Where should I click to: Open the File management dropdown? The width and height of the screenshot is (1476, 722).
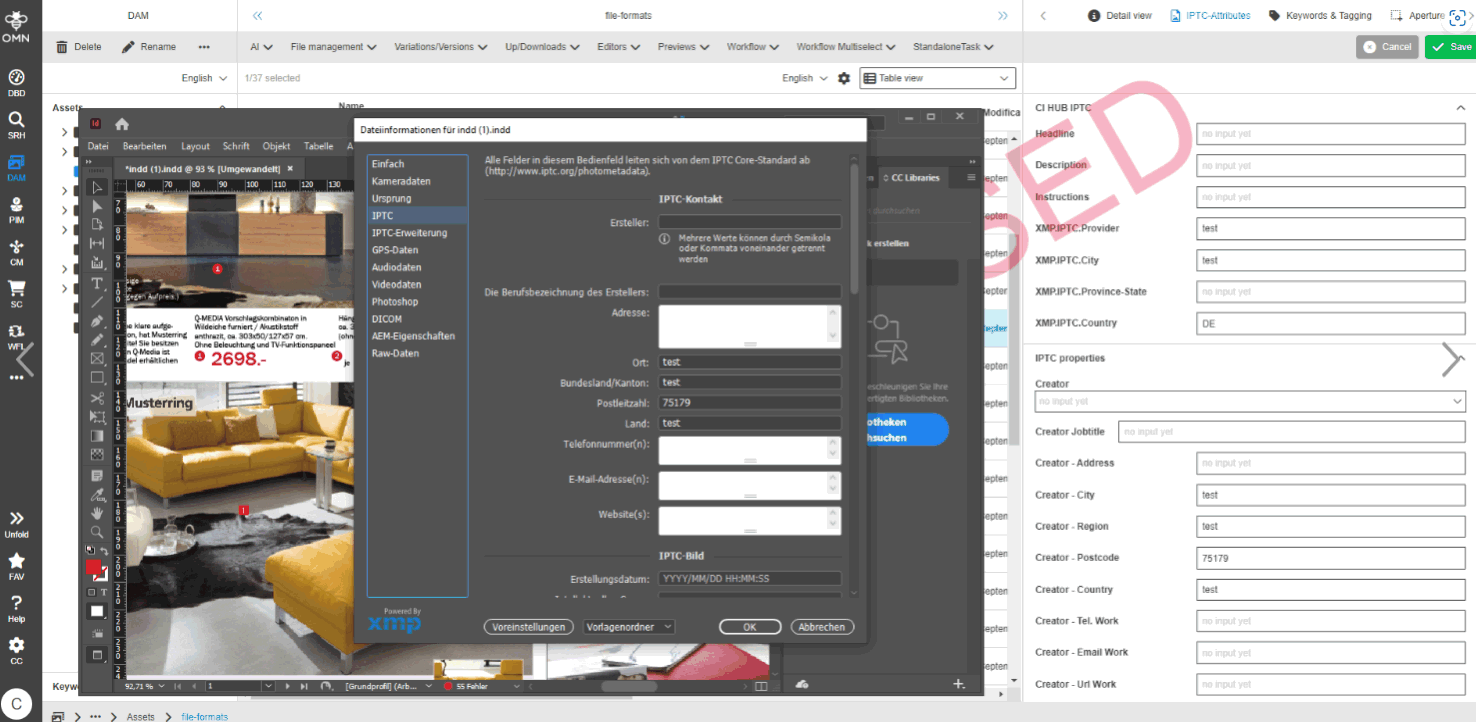333,47
